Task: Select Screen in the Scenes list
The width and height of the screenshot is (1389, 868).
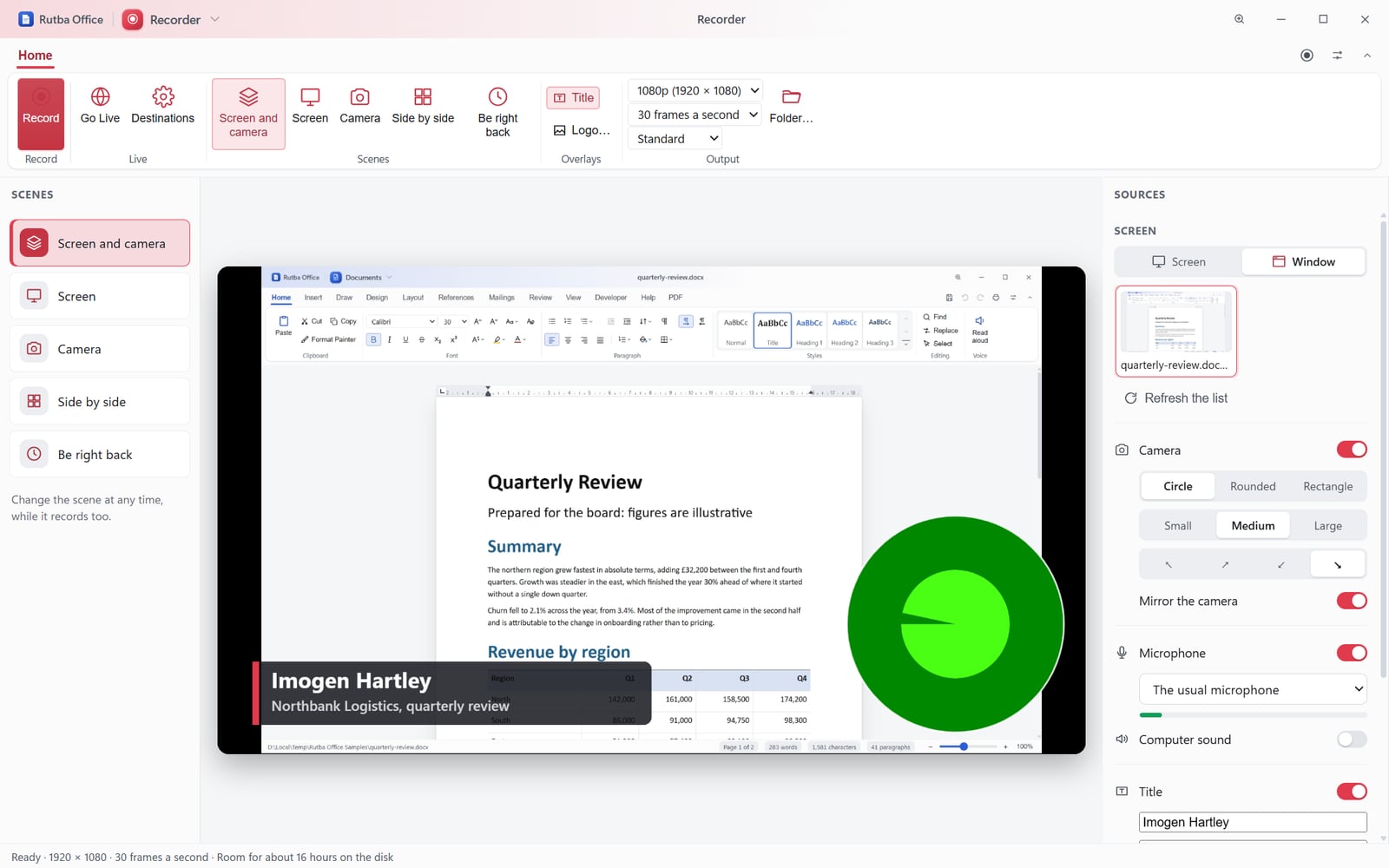Action: pos(100,296)
